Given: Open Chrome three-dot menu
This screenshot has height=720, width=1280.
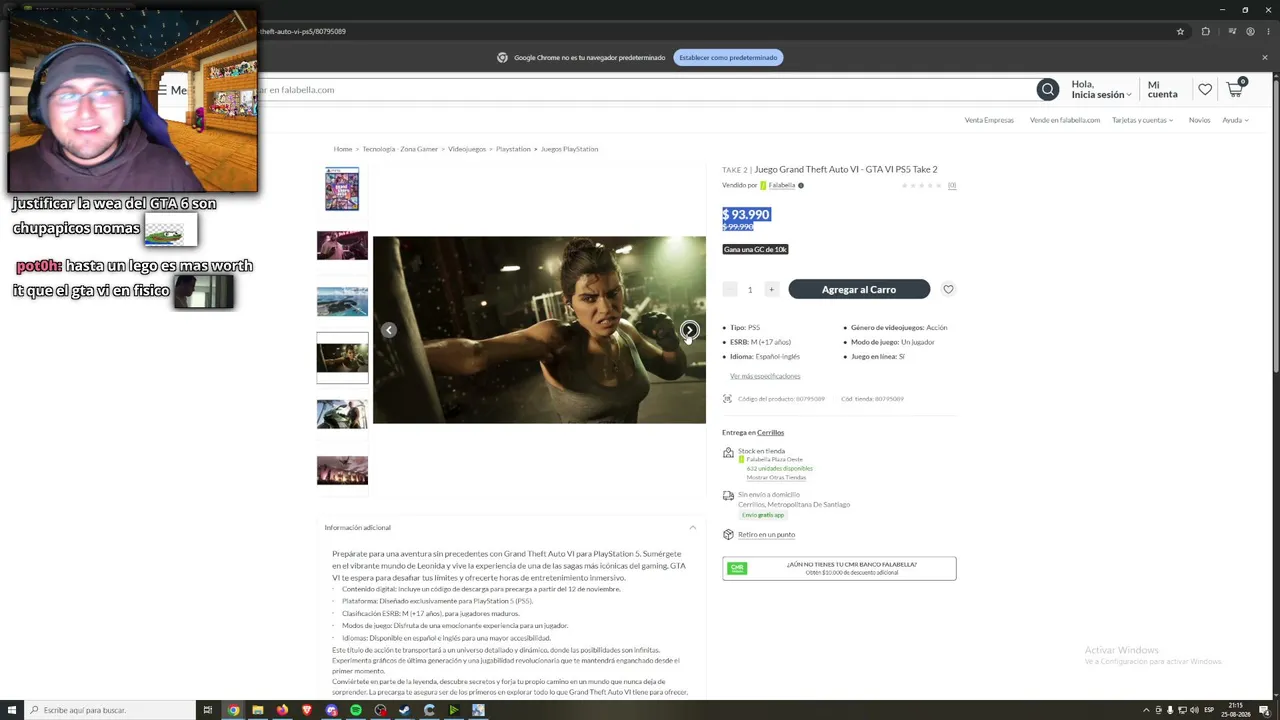Looking at the screenshot, I should (1267, 31).
